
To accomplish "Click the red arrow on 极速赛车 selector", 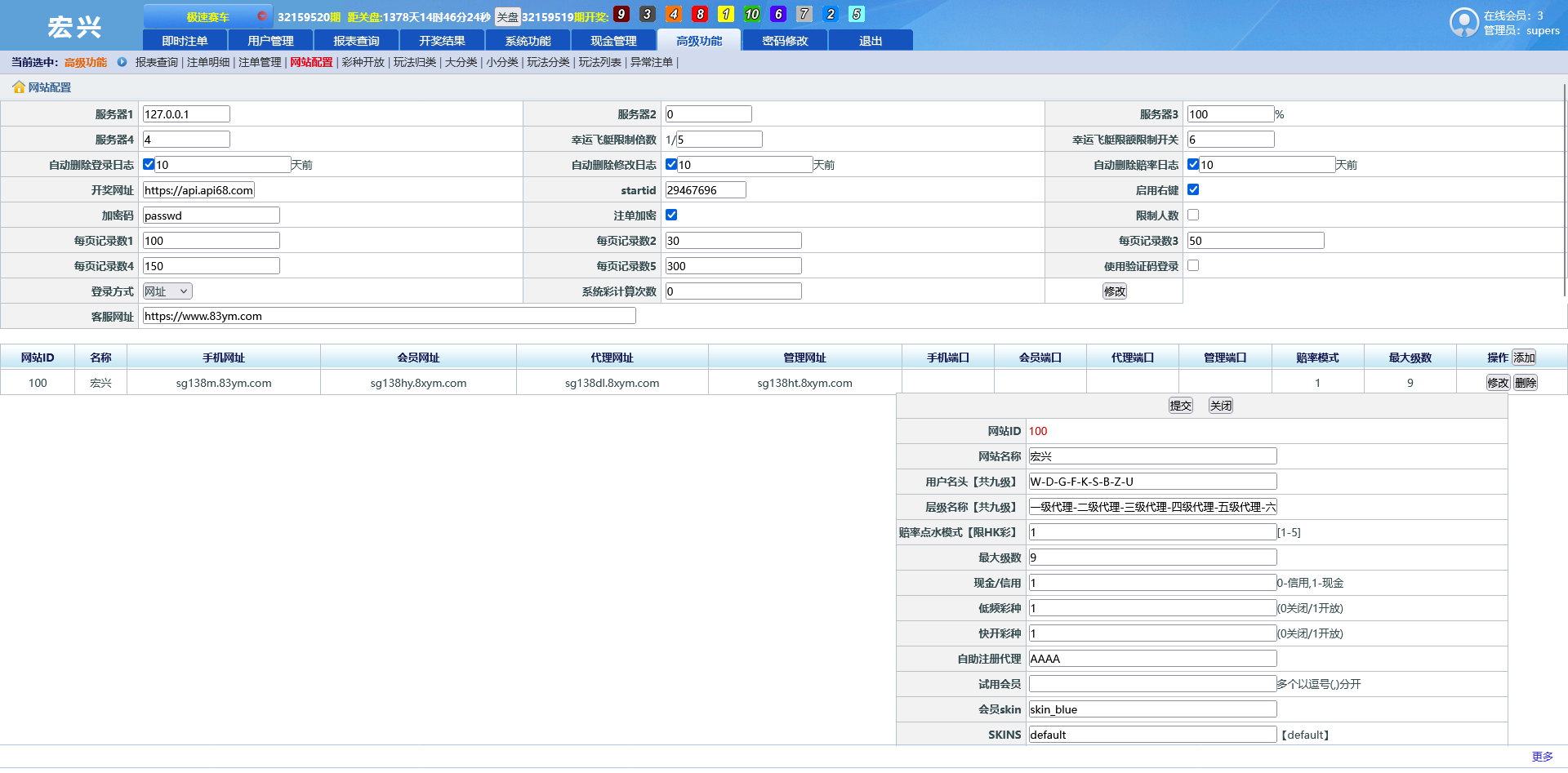I will [261, 16].
